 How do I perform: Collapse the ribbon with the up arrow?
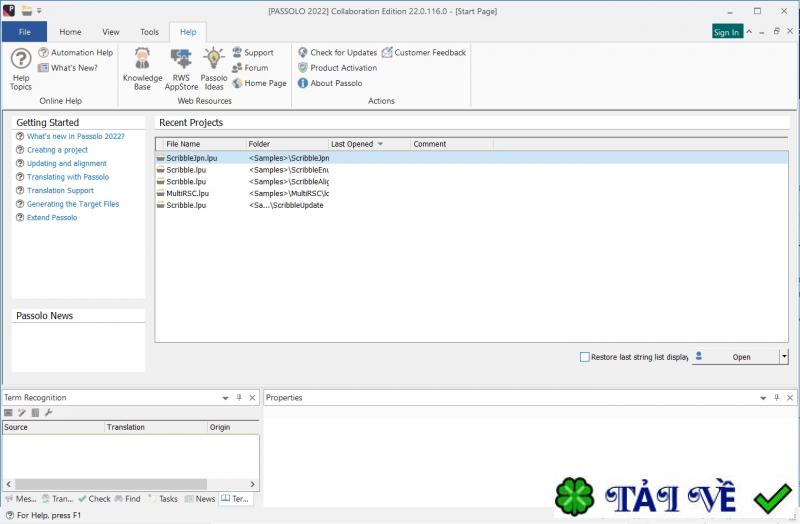tap(749, 32)
